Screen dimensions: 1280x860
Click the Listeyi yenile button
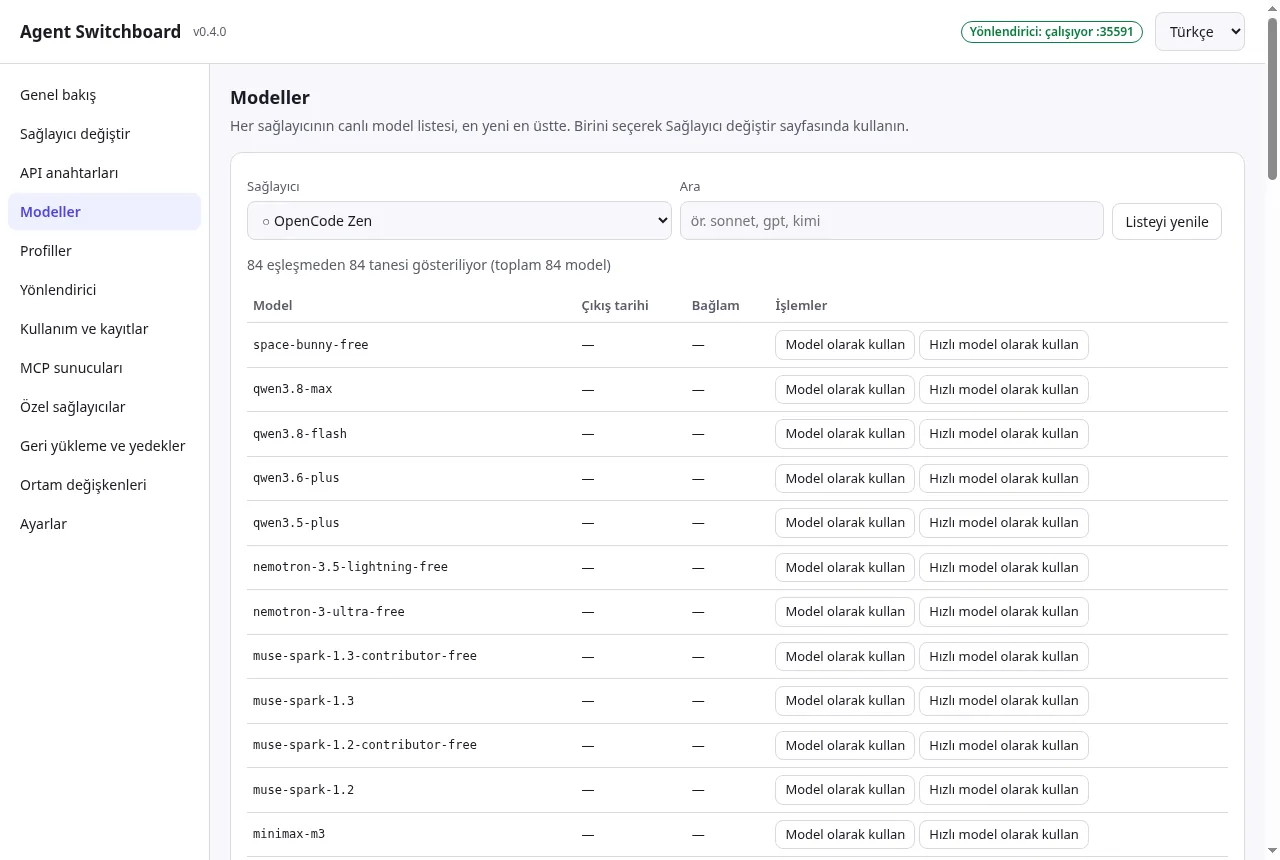click(x=1167, y=221)
